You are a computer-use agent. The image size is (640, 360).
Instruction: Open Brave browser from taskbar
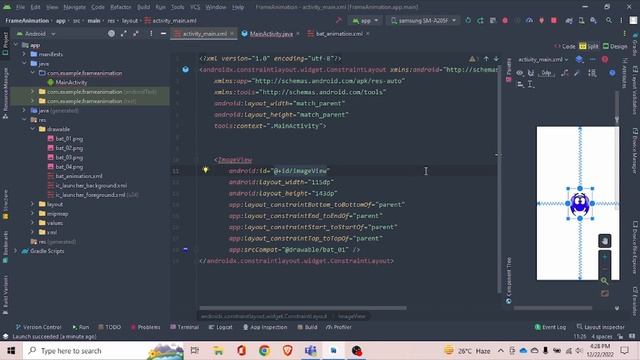point(287,351)
